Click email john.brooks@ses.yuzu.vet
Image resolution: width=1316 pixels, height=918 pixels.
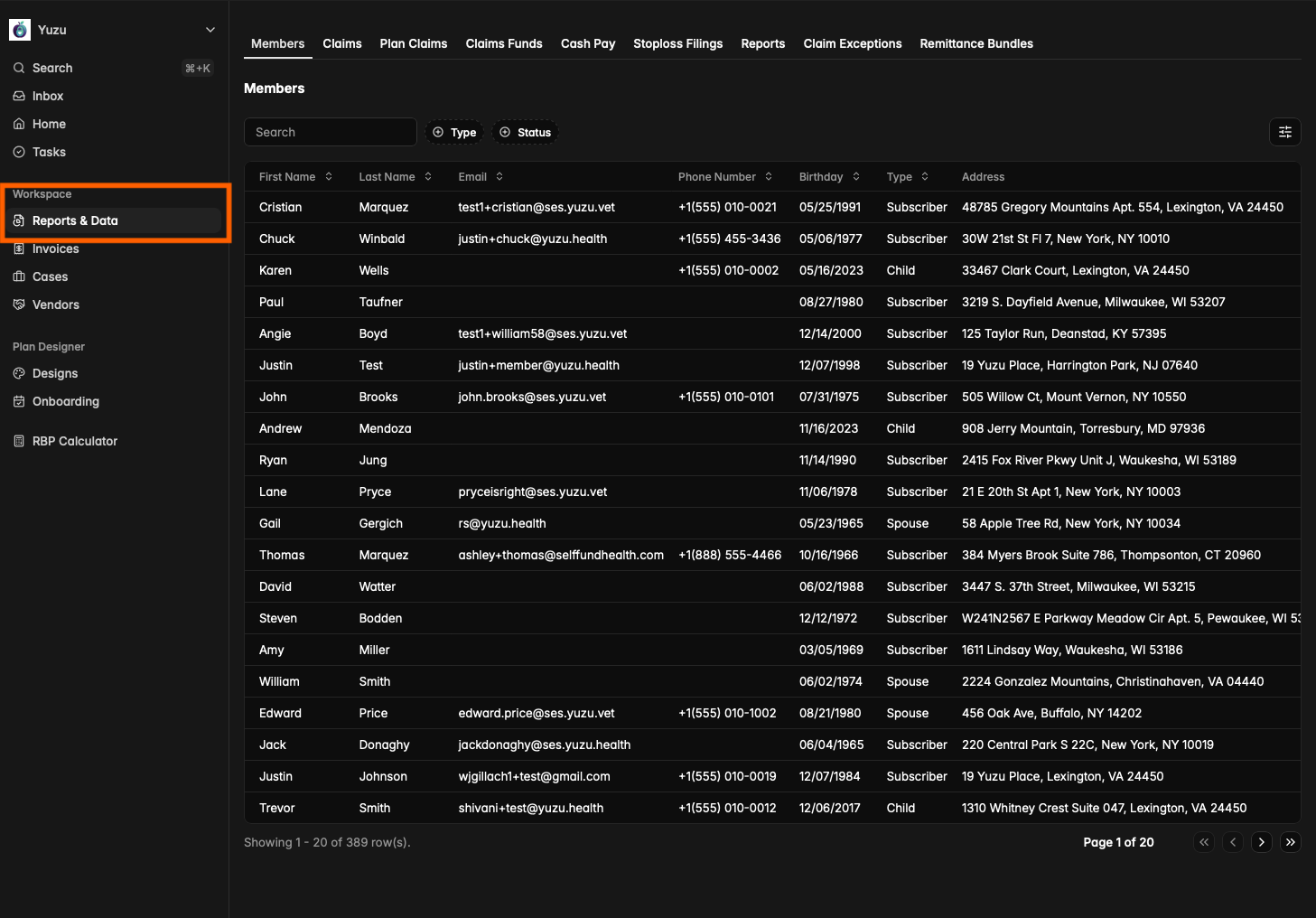click(532, 397)
